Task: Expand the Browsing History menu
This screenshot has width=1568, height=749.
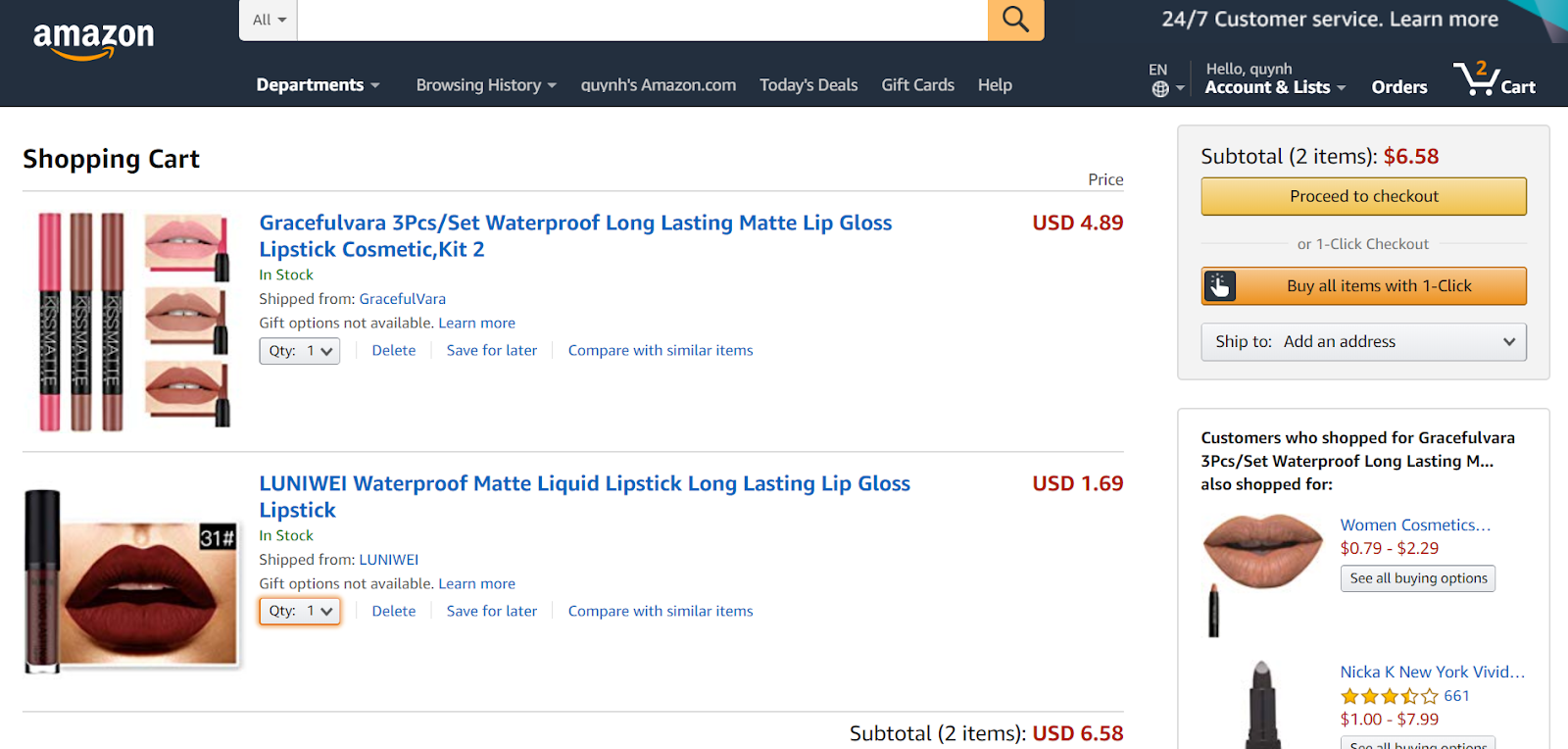Action: point(486,85)
